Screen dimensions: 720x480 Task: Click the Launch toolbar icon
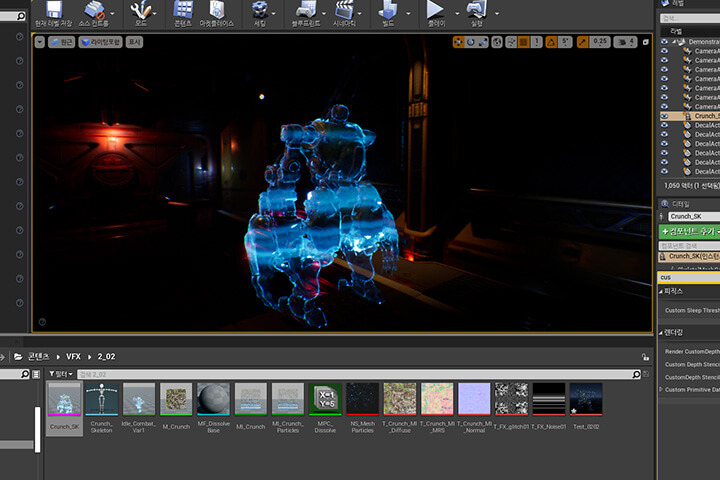click(477, 14)
